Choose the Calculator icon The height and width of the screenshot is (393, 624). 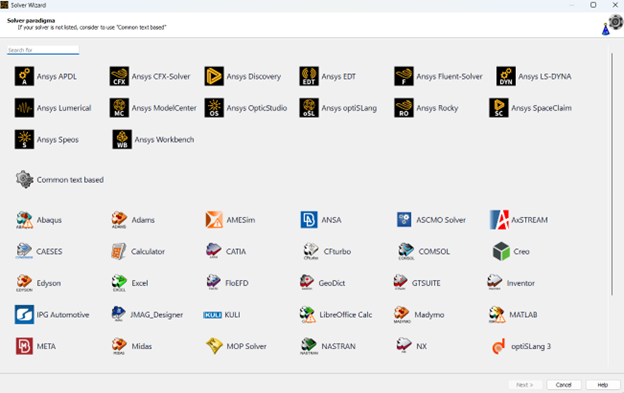coord(119,251)
